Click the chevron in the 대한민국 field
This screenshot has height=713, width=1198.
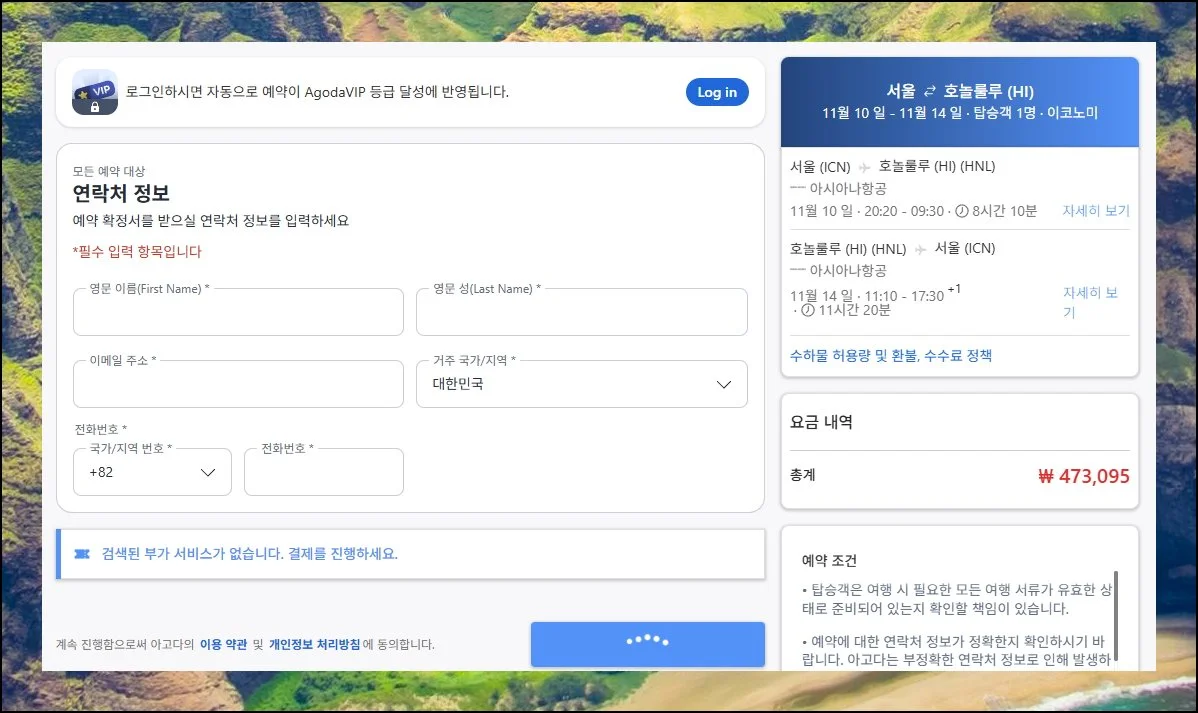(x=724, y=385)
